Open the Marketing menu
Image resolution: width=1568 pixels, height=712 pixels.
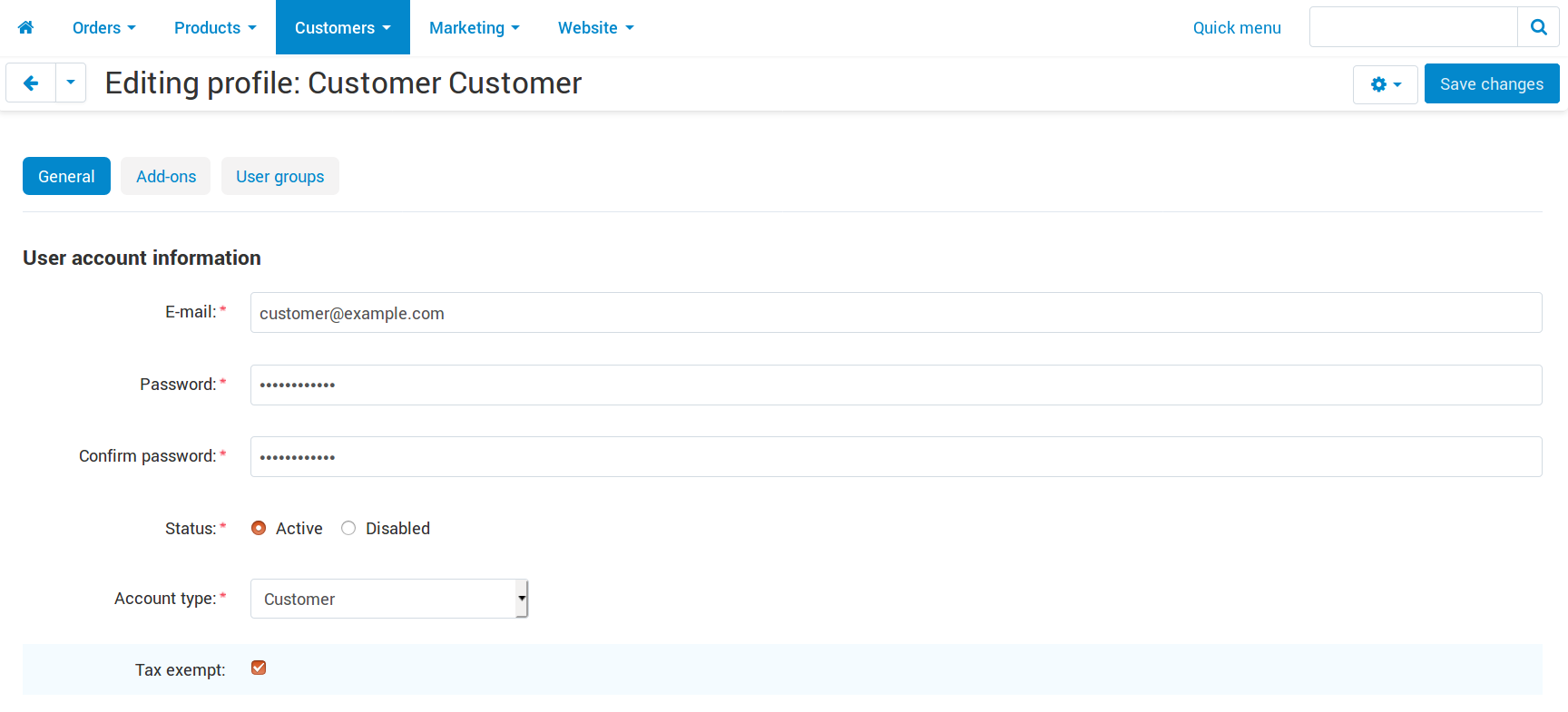[x=475, y=27]
